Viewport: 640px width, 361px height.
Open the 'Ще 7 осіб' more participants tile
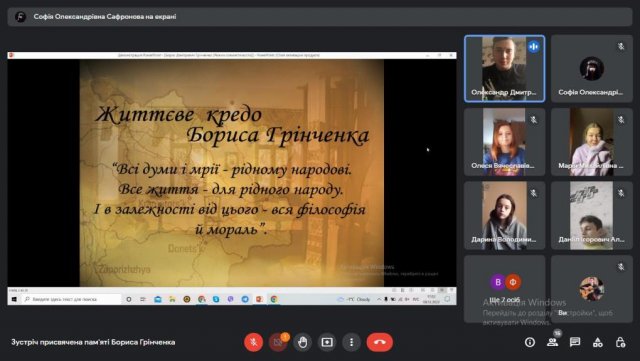coord(504,289)
